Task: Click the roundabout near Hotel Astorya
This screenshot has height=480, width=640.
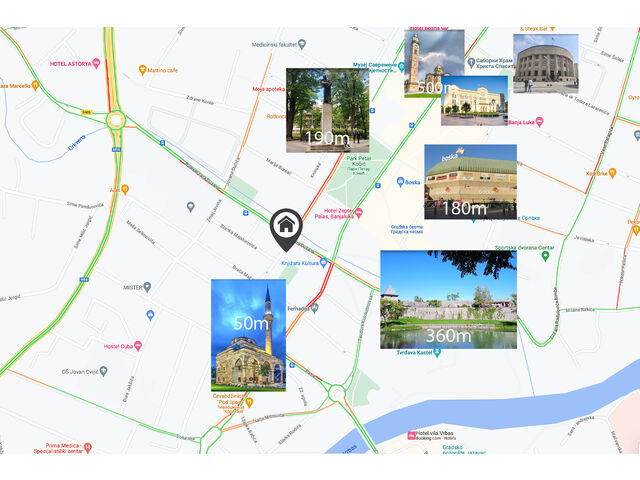Action: tap(117, 120)
